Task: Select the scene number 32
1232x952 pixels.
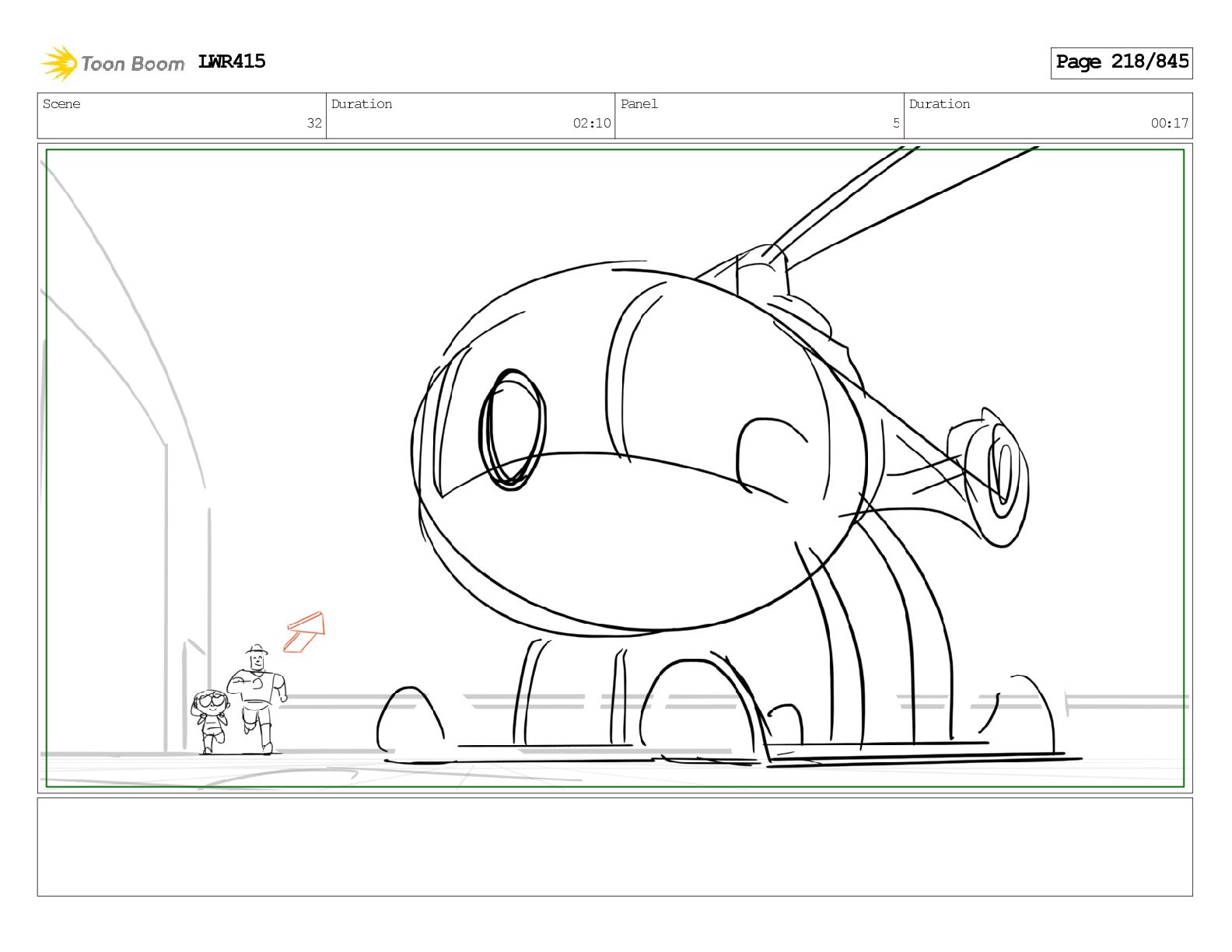Action: pos(314,123)
